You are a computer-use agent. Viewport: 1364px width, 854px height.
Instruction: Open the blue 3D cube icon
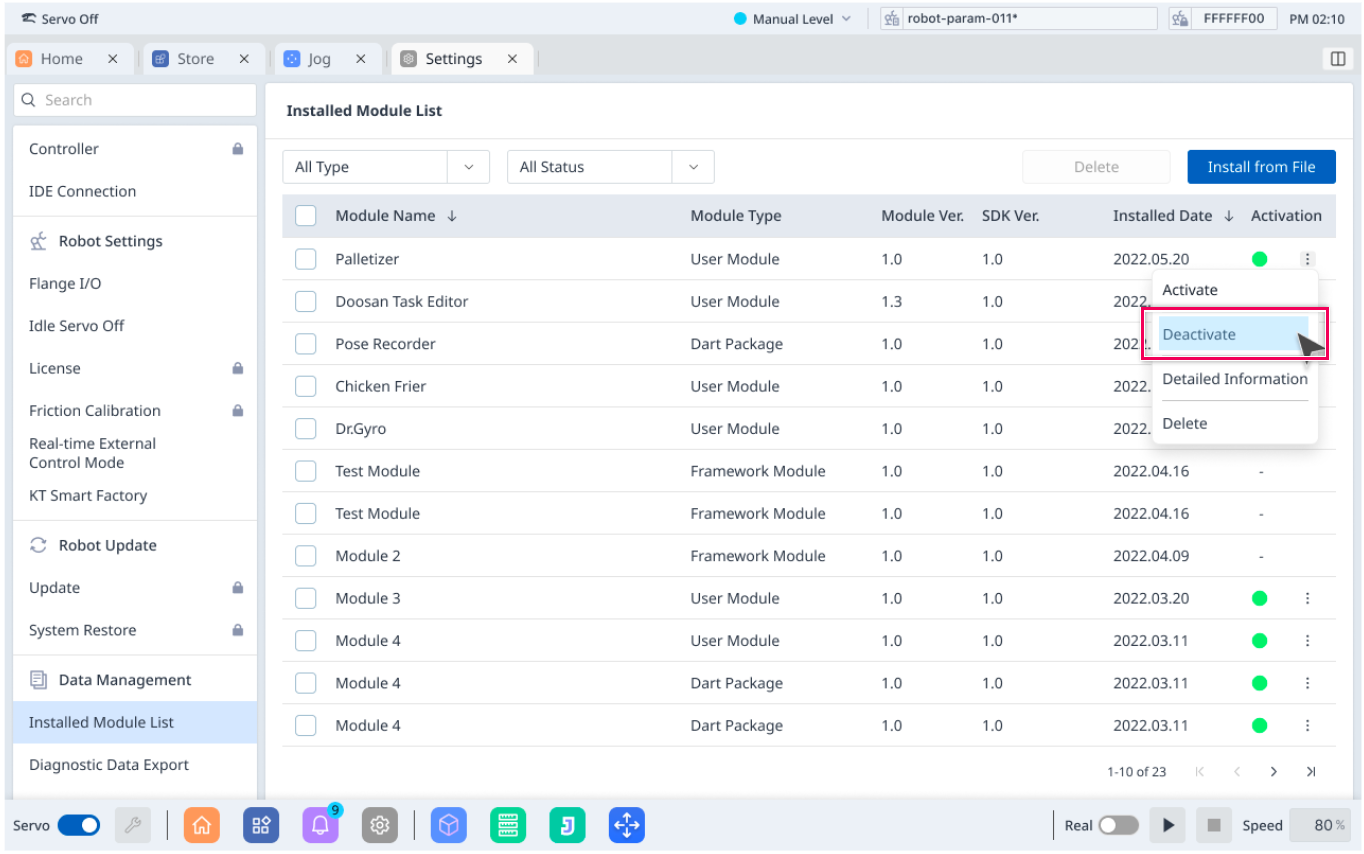[x=449, y=825]
